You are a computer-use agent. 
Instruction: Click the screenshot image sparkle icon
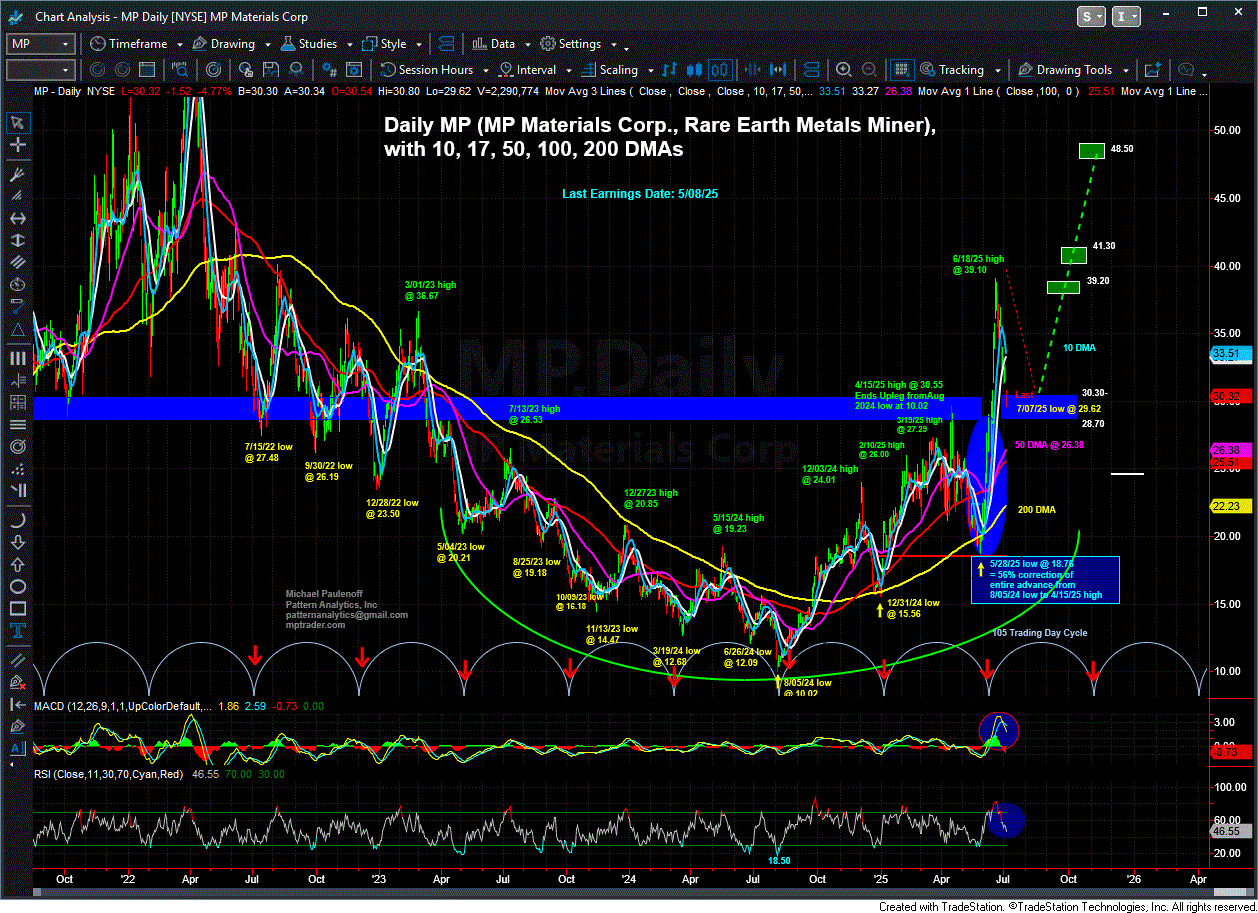tap(1153, 70)
